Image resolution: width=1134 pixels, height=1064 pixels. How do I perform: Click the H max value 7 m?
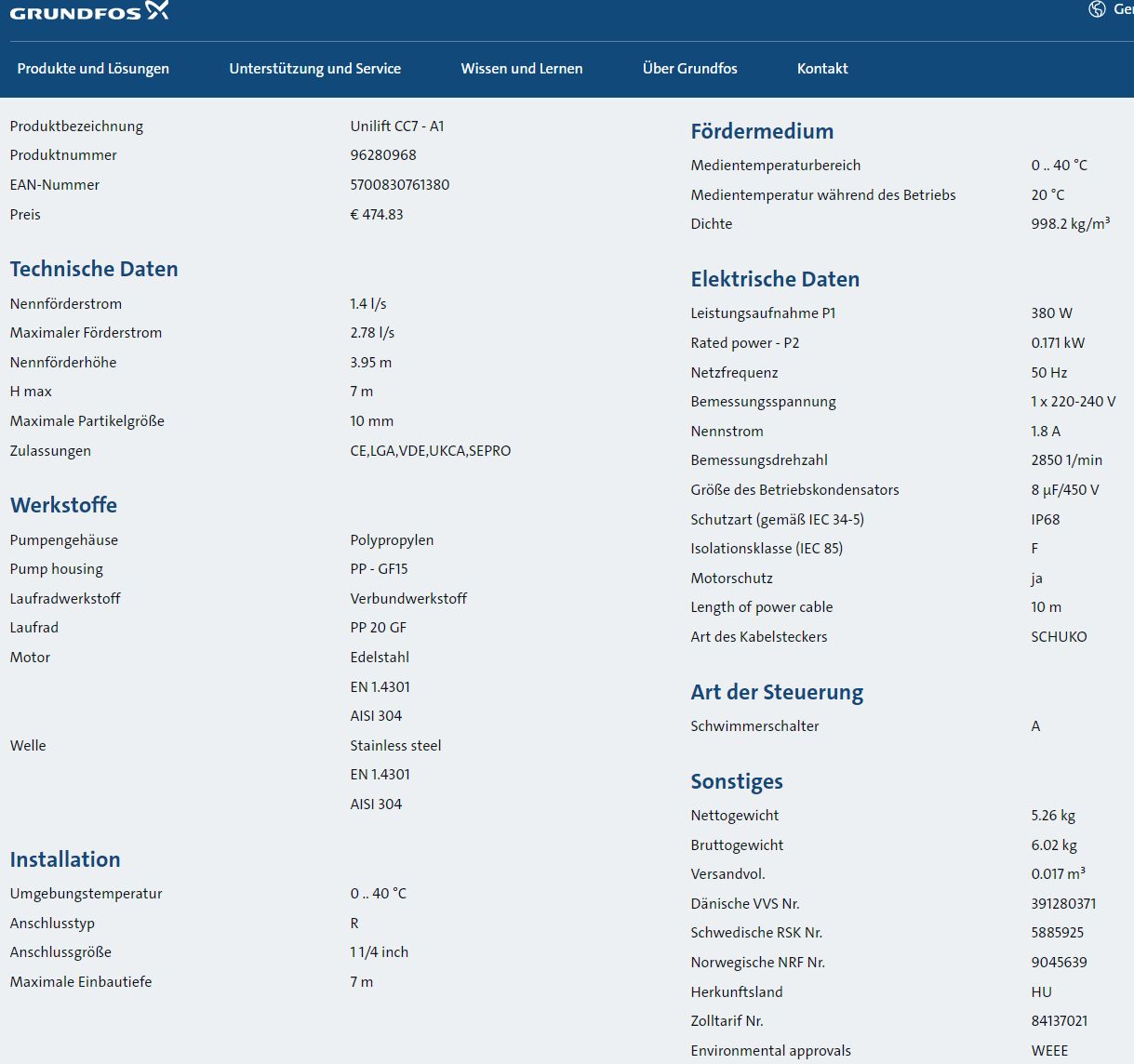(362, 392)
